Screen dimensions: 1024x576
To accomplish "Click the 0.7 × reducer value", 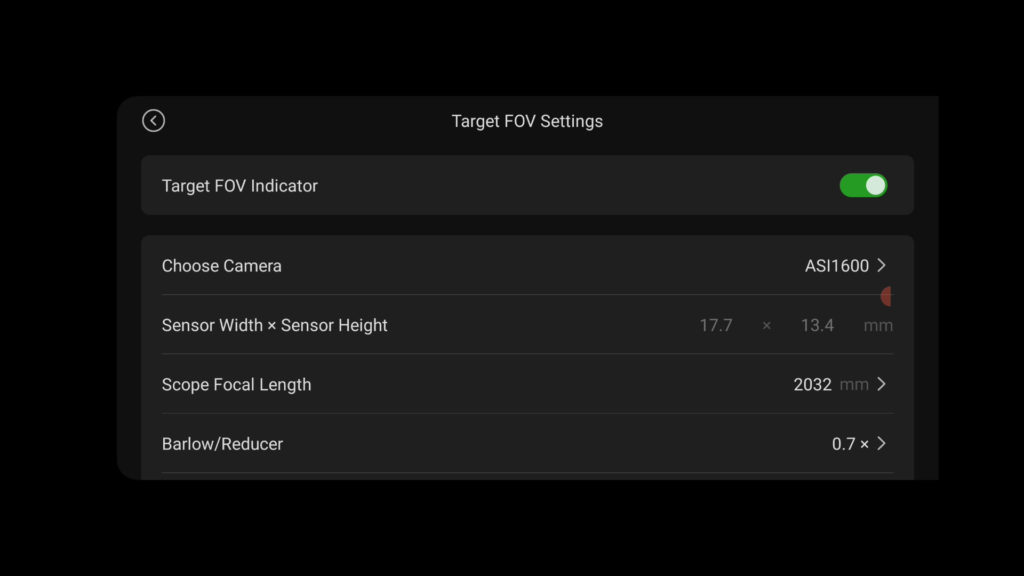I will 850,444.
